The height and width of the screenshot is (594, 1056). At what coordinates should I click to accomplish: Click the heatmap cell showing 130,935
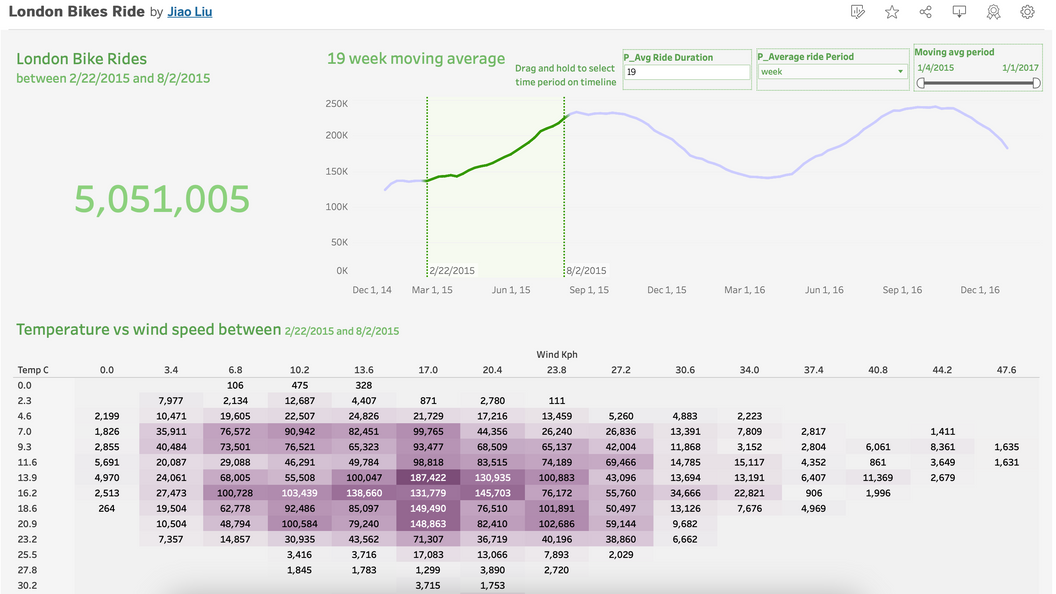492,477
